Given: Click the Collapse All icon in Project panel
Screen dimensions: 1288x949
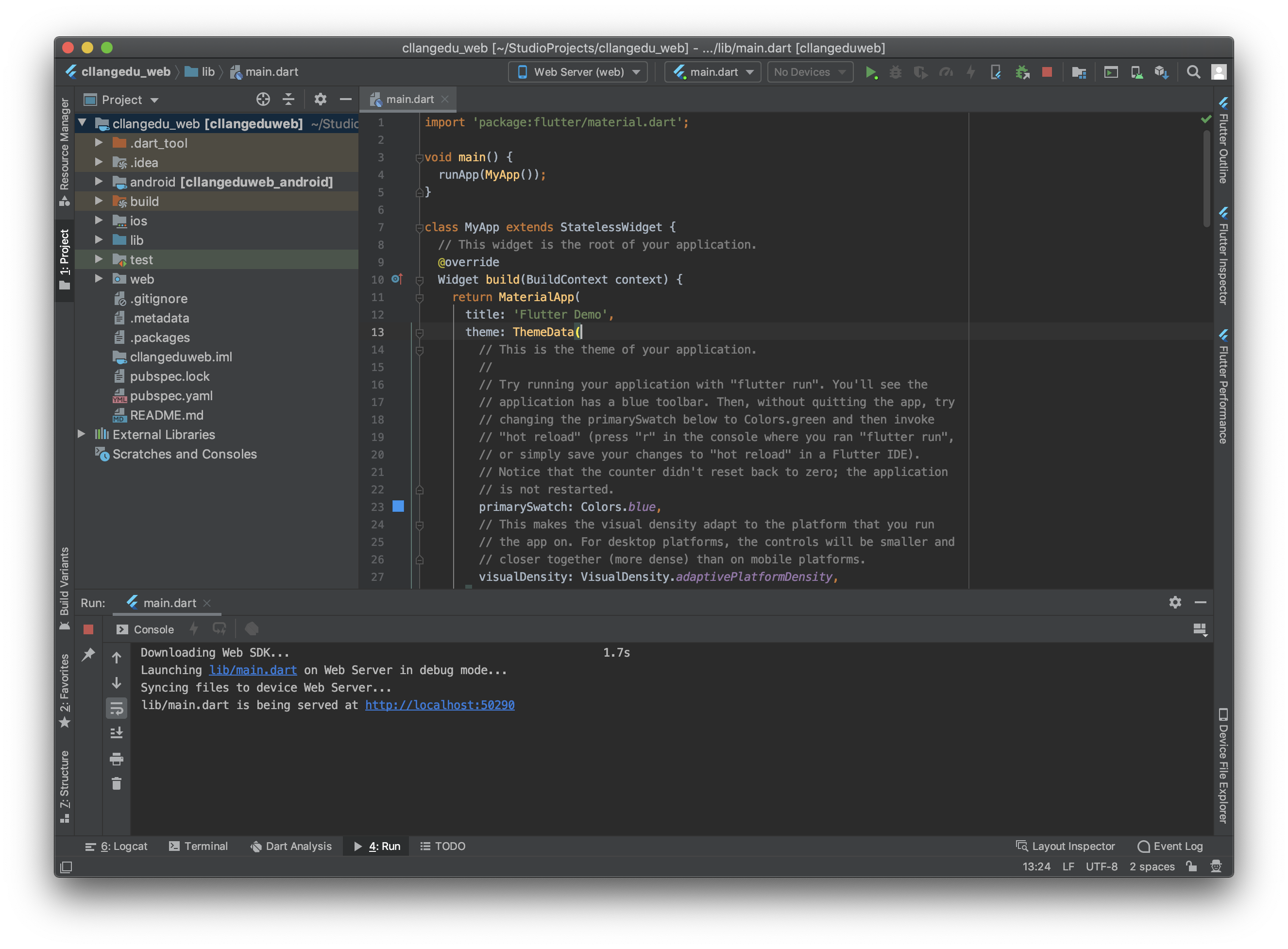Looking at the screenshot, I should [x=288, y=100].
